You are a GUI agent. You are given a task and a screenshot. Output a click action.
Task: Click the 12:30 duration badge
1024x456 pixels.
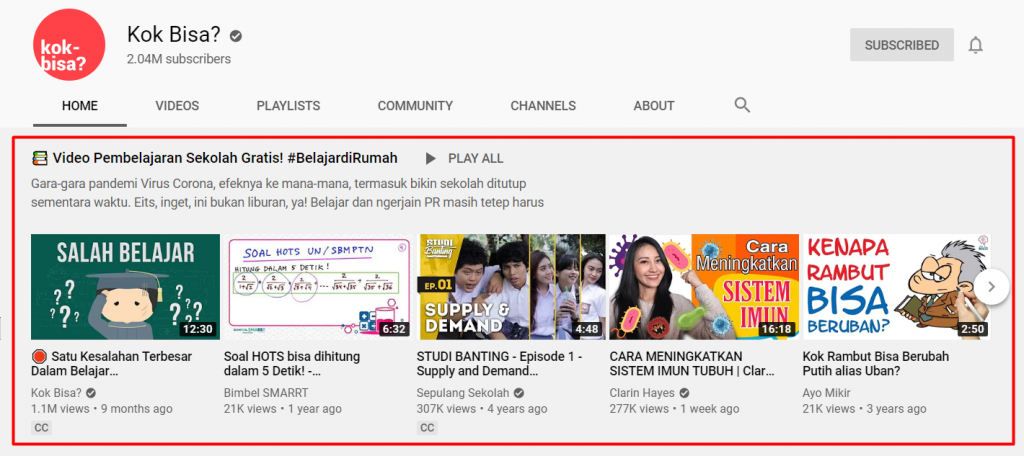198,329
